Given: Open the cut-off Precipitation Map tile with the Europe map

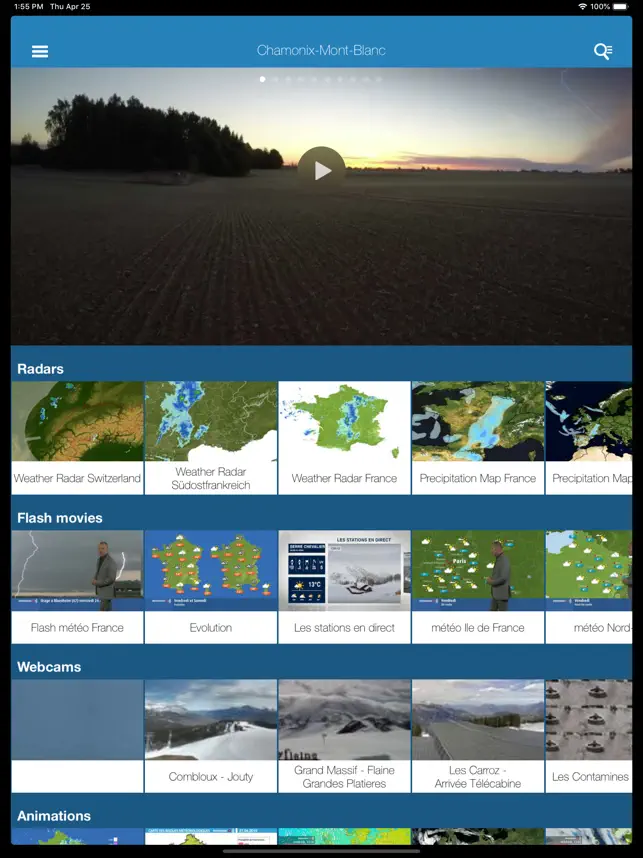Looking at the screenshot, I should (589, 438).
